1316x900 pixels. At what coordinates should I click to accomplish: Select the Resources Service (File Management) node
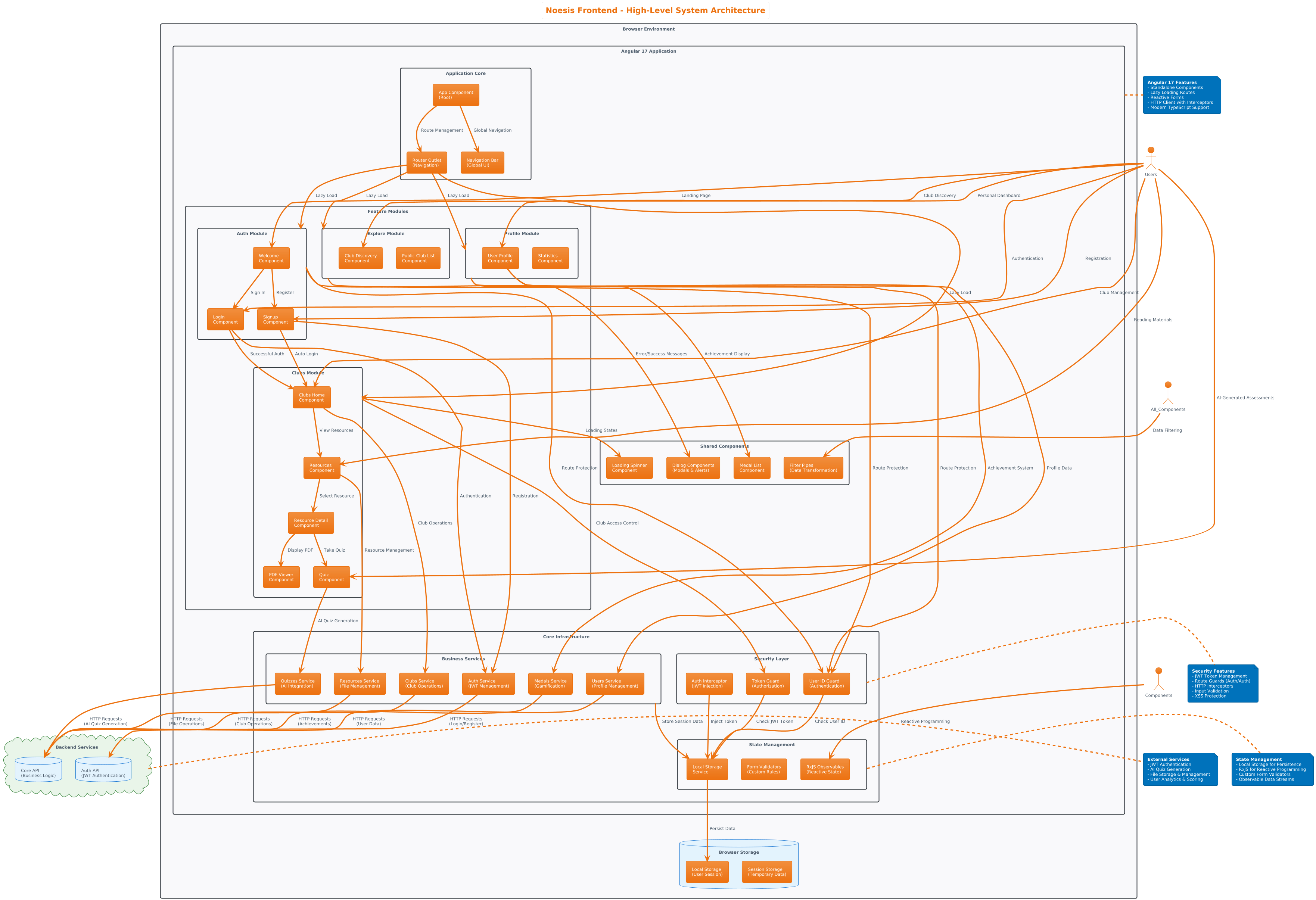pyautogui.click(x=360, y=683)
